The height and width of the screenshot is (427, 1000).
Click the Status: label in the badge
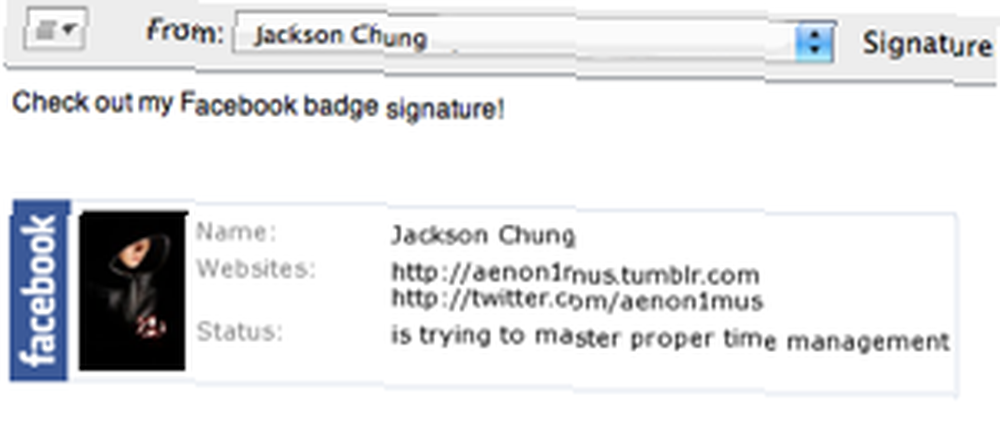[239, 331]
